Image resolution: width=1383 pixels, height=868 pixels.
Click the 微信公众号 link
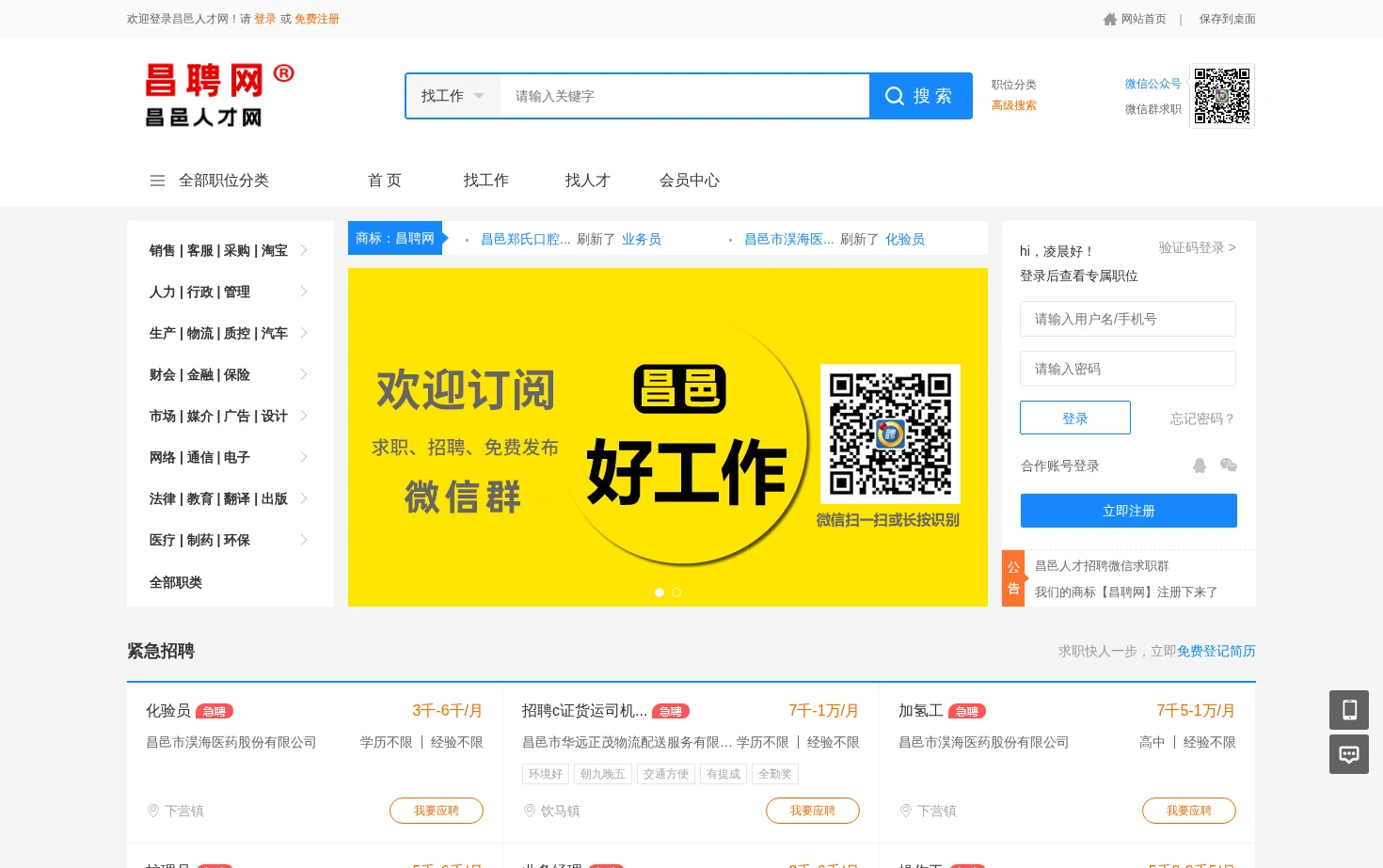pyautogui.click(x=1153, y=84)
